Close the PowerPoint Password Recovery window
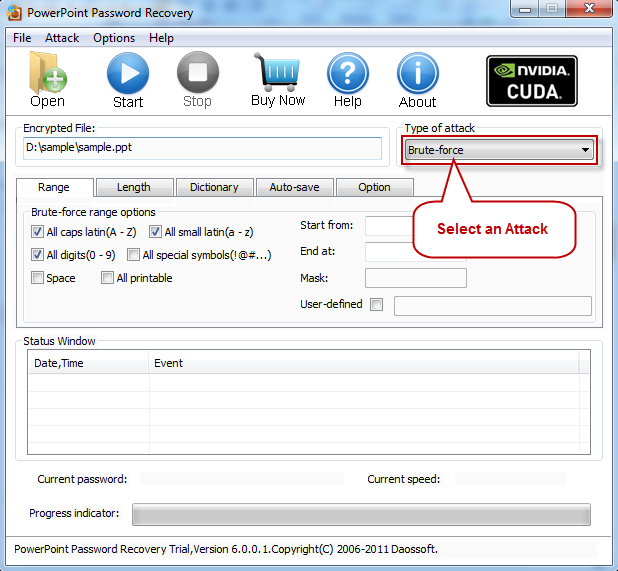This screenshot has height=571, width=618. (589, 9)
